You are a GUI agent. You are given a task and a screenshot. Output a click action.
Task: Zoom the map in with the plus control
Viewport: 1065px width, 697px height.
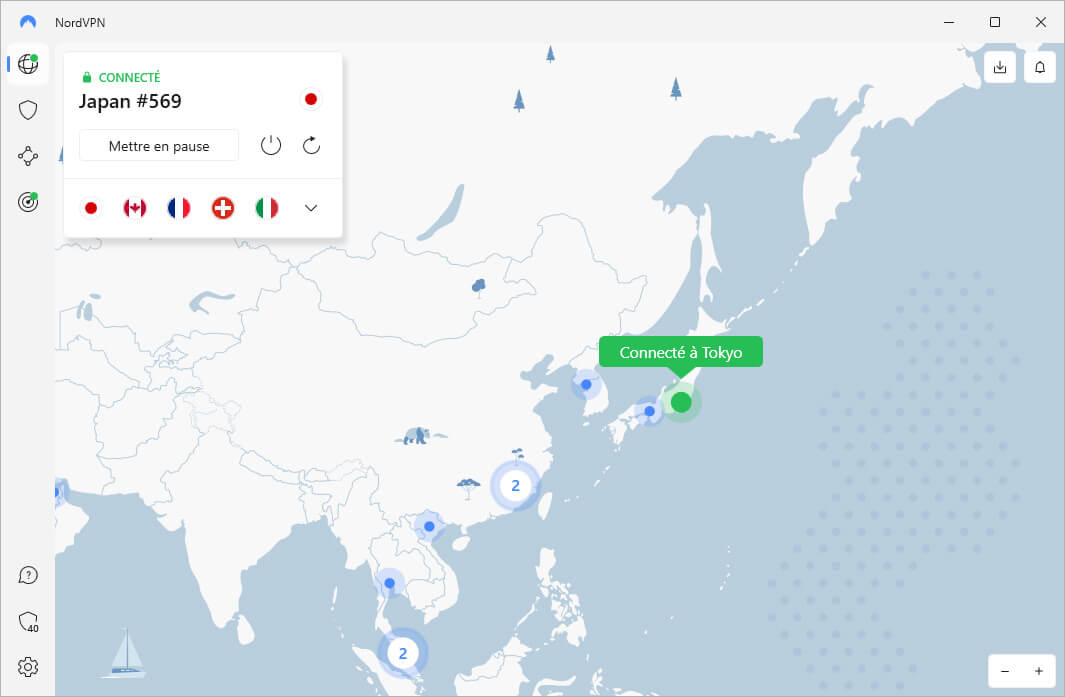point(1038,671)
